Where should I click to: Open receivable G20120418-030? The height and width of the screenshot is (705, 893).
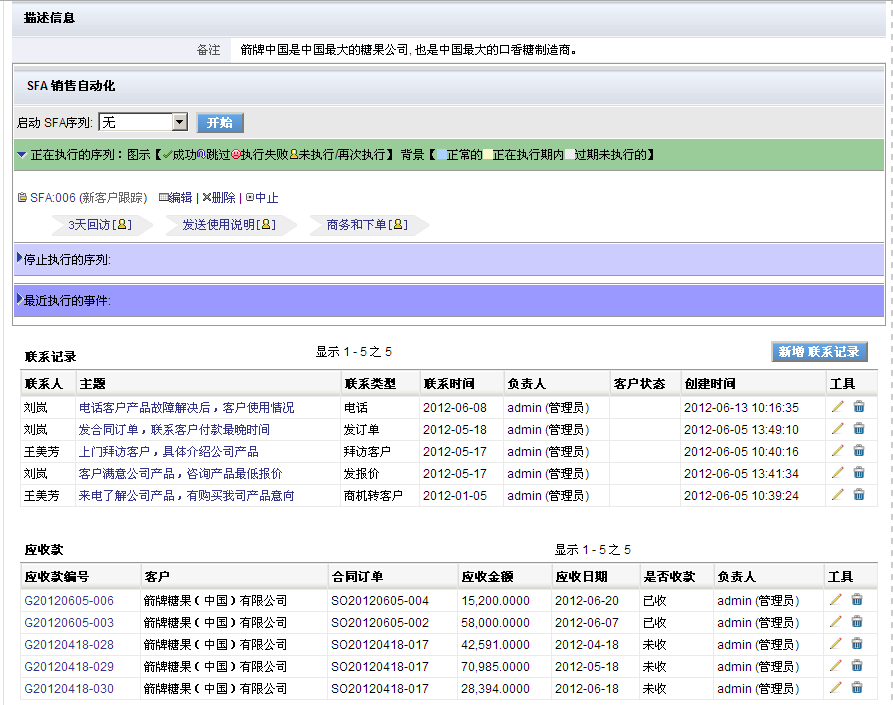click(x=69, y=688)
